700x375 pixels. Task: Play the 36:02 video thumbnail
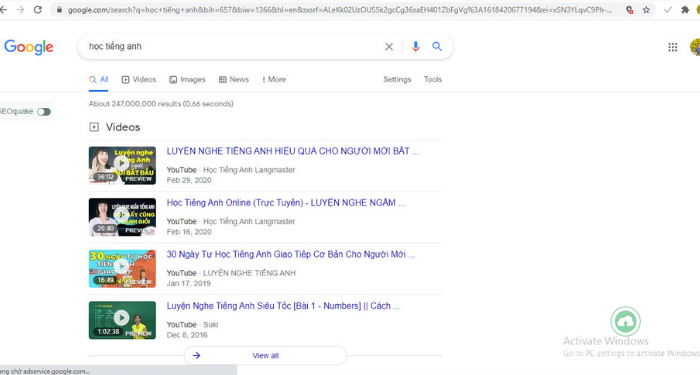(122, 165)
